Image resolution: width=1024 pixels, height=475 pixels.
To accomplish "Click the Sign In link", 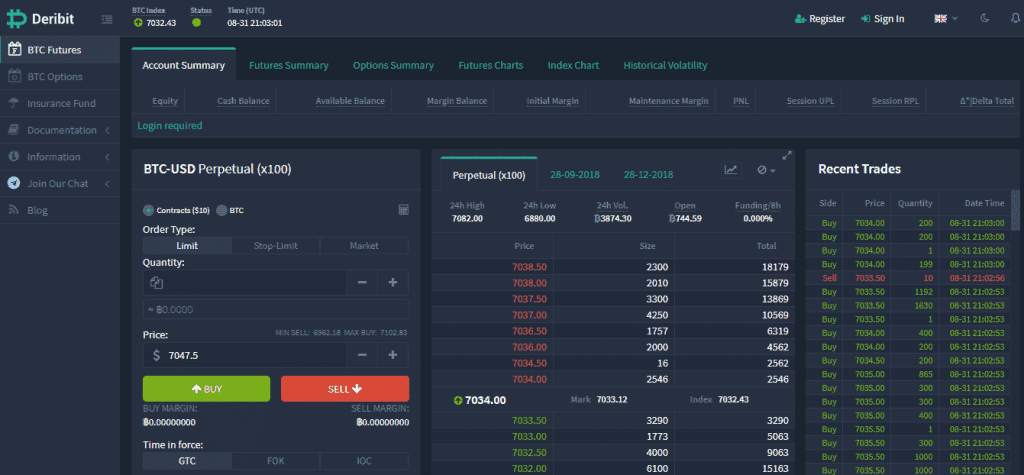I will (880, 18).
